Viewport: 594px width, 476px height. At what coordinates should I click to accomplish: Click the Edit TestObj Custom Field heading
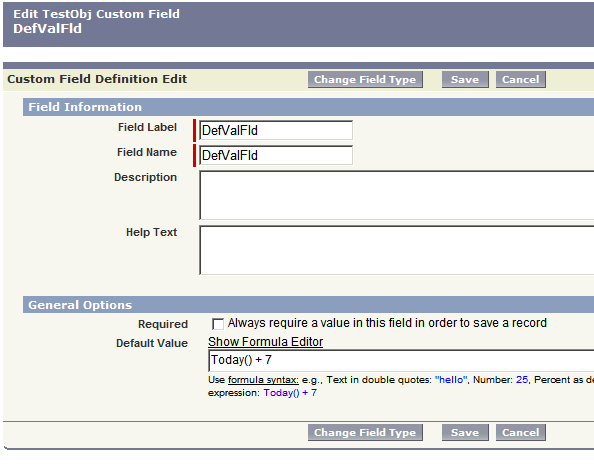pos(97,14)
